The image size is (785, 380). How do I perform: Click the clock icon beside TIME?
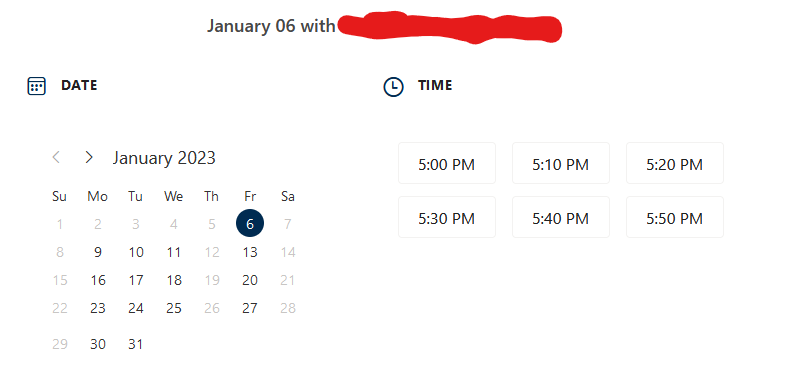click(394, 87)
